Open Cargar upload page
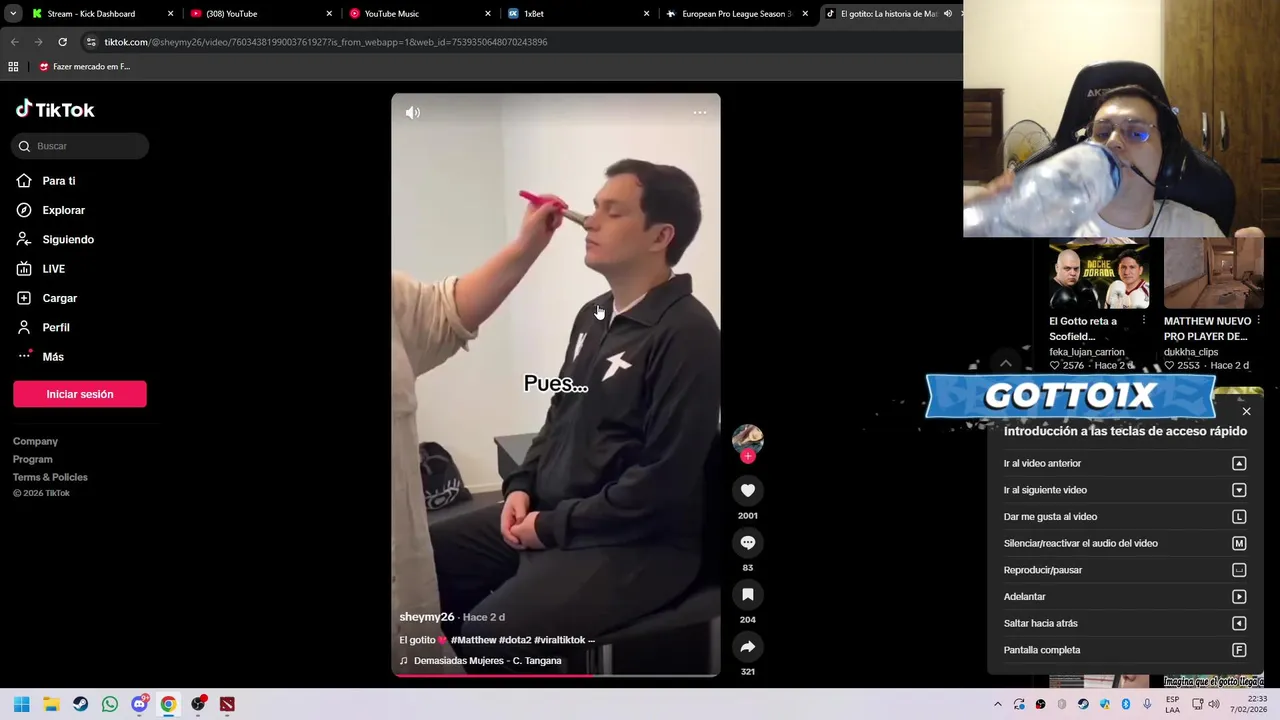1280x720 pixels. (59, 298)
